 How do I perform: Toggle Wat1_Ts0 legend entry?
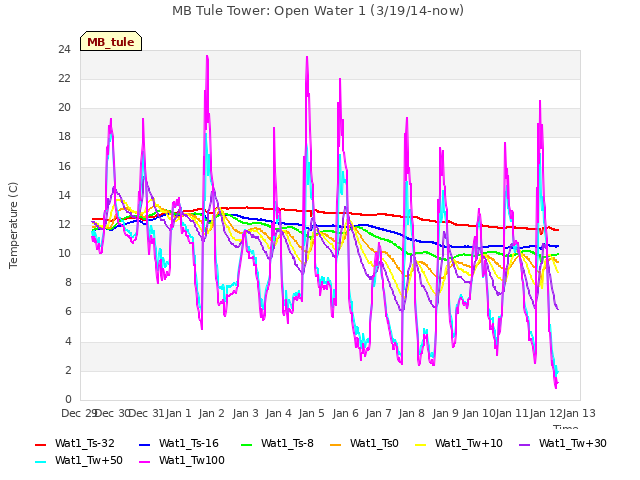(364, 443)
